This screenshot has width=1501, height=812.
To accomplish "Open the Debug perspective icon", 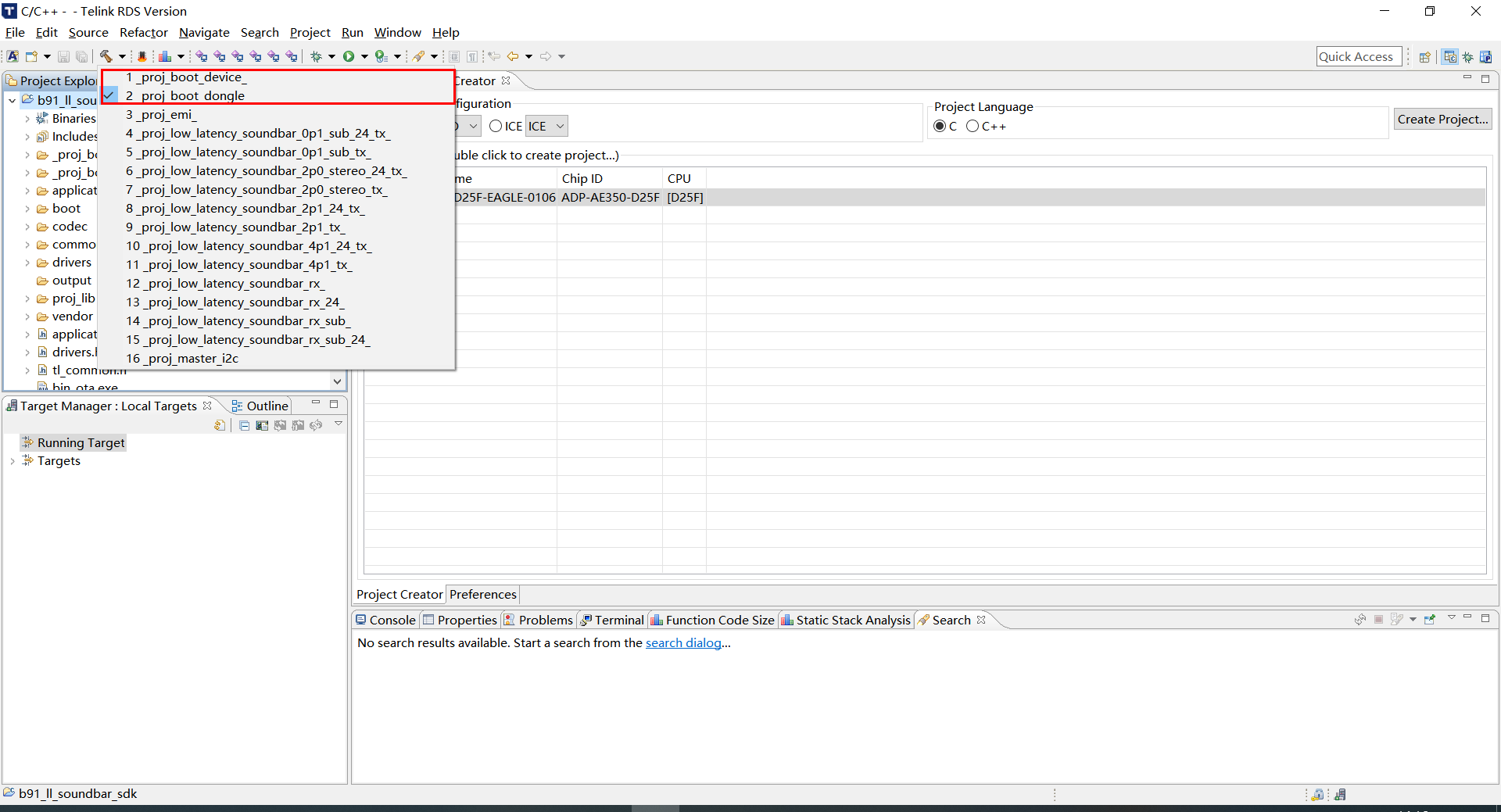I will coord(1467,57).
